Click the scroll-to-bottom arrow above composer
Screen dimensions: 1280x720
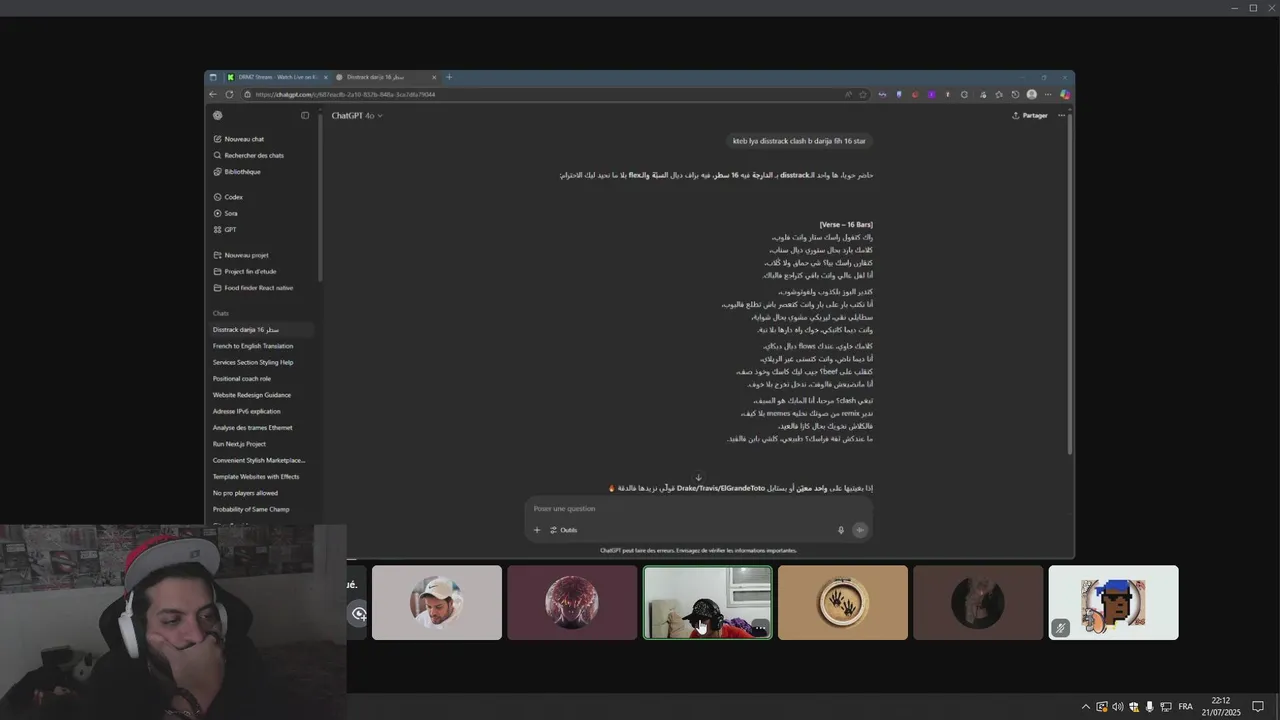click(x=699, y=478)
